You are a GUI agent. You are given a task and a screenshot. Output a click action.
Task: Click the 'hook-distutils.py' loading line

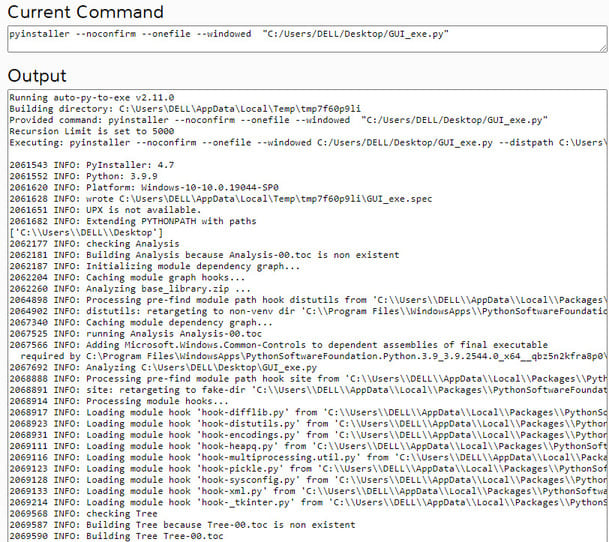[x=308, y=424]
